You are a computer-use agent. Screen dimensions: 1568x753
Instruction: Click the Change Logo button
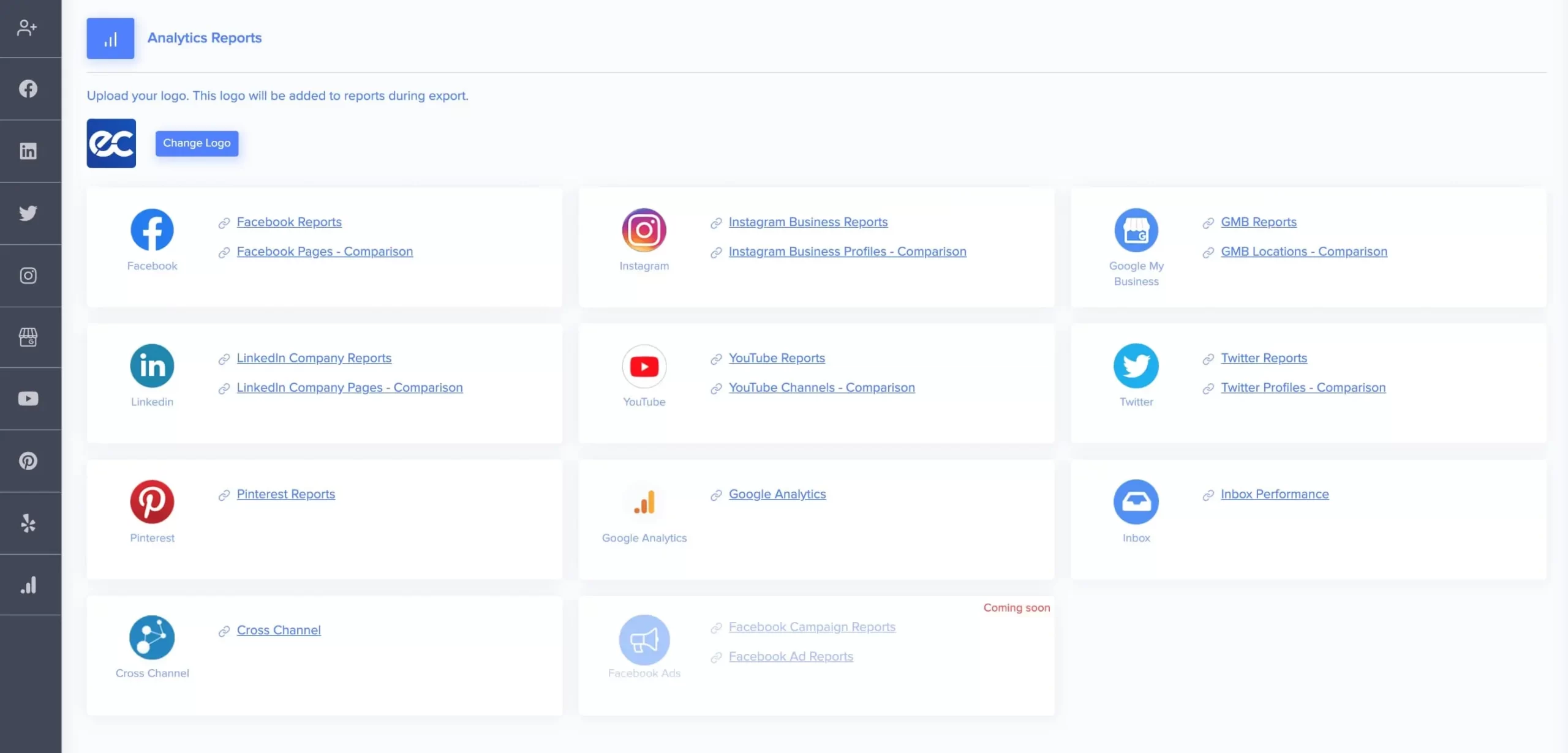[x=197, y=143]
